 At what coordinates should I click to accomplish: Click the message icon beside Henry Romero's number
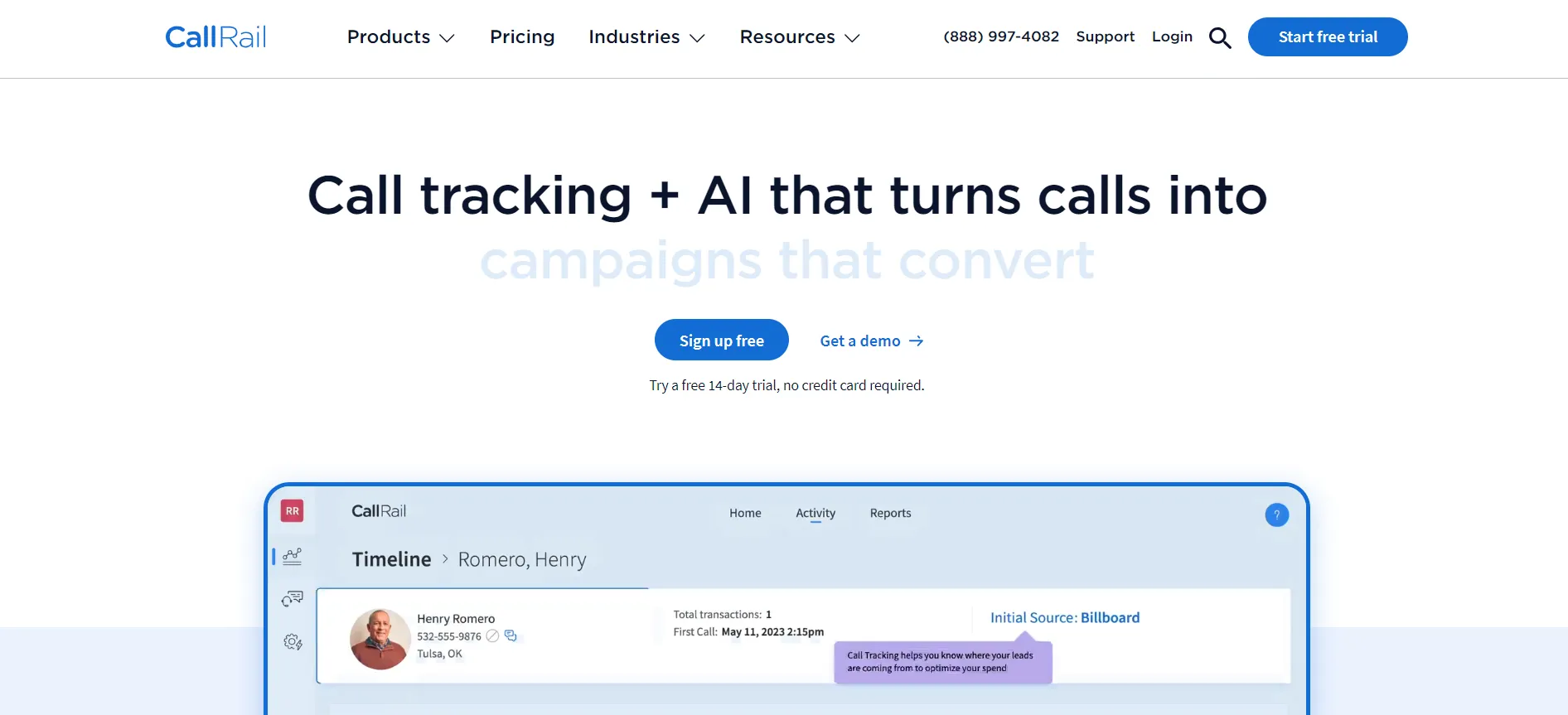pyautogui.click(x=511, y=635)
